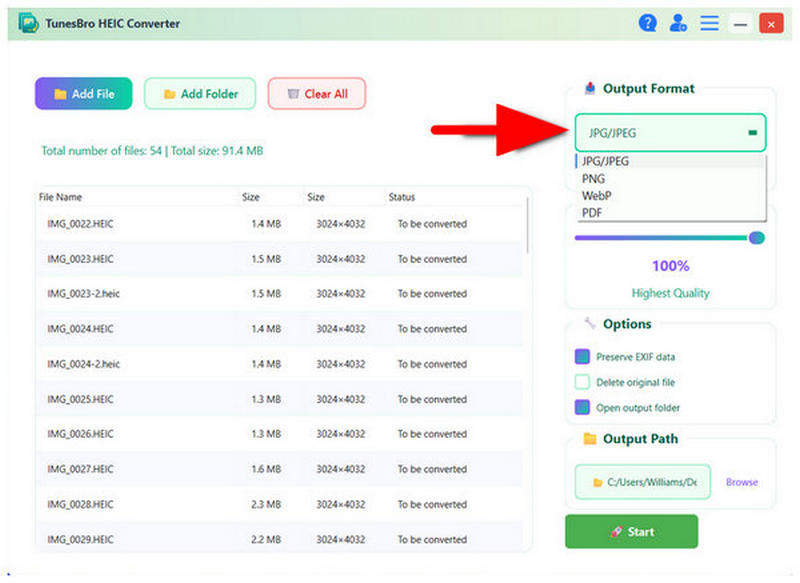Click the 2.3 MB size cell
Viewport: 800px width, 583px height.
coord(266,504)
